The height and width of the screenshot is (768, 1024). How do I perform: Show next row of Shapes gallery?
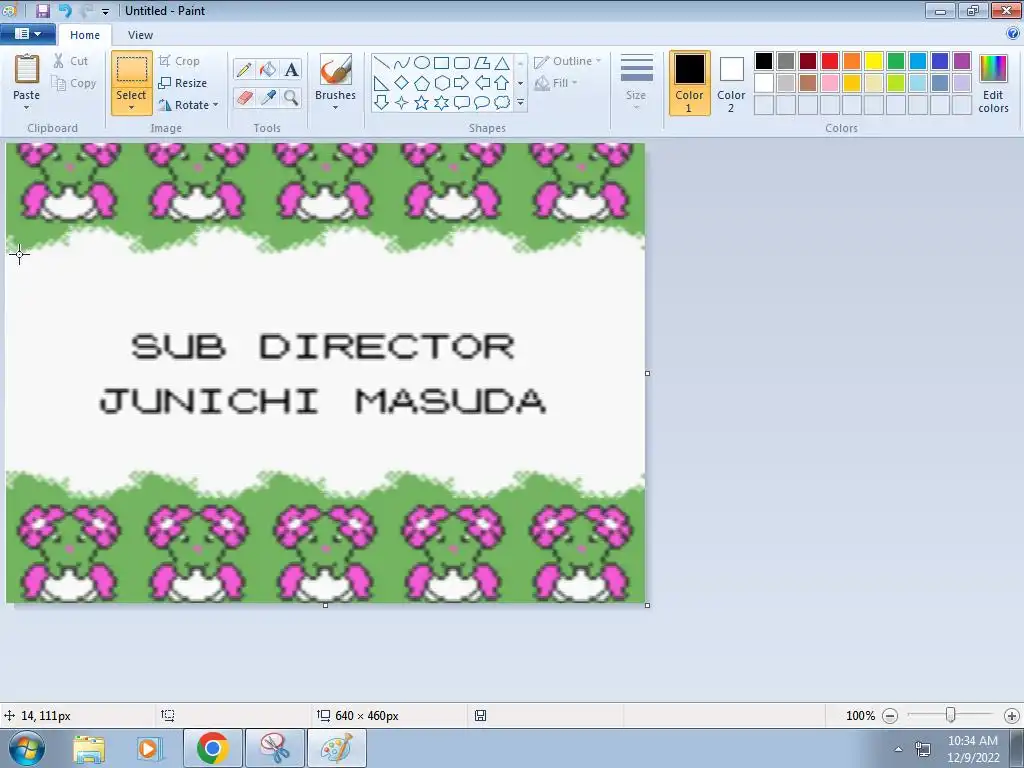pos(520,83)
